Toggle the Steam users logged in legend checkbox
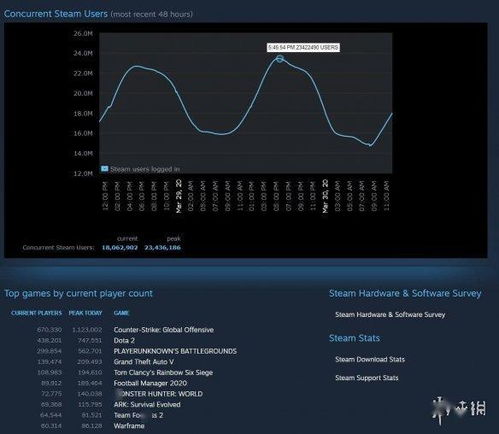Viewport: 499px width, 434px height. pos(104,169)
